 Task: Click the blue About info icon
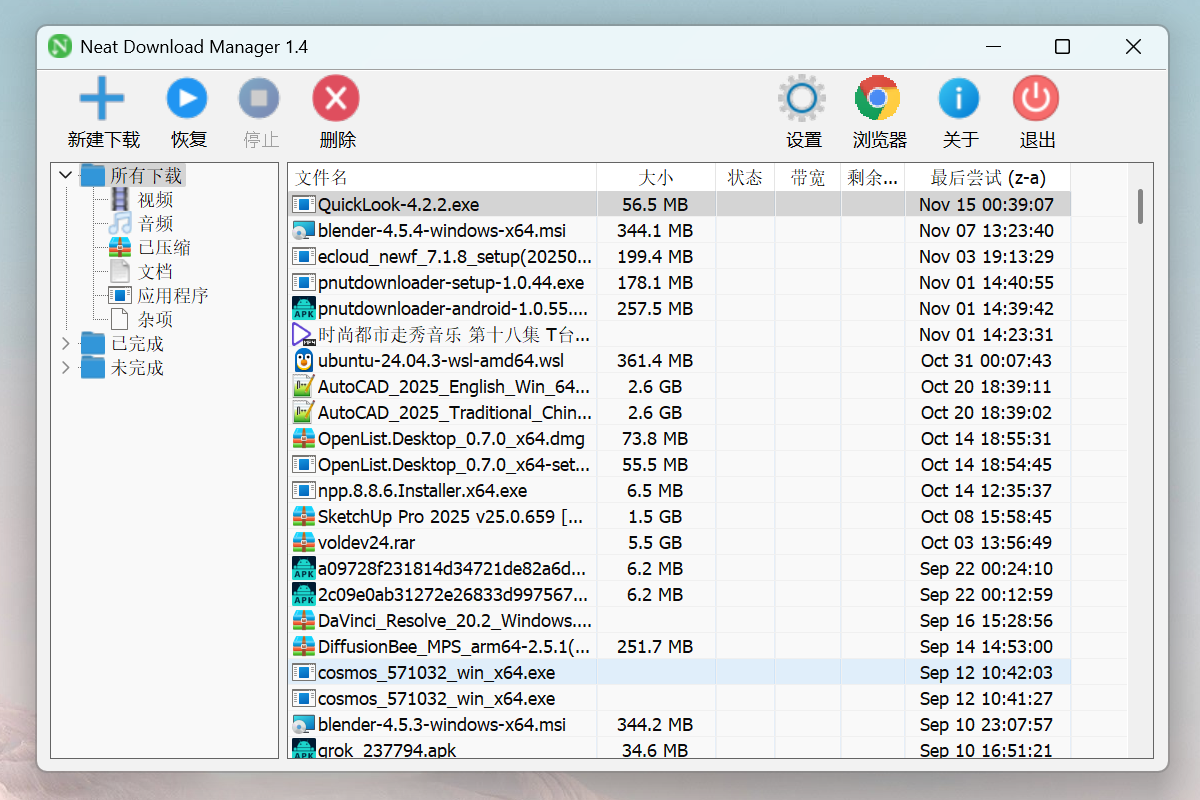[x=958, y=99]
